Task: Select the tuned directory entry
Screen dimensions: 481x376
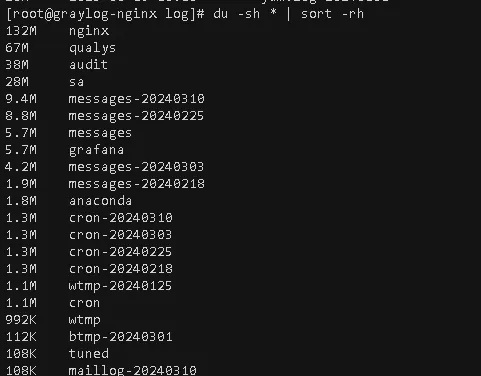Action: [89, 353]
